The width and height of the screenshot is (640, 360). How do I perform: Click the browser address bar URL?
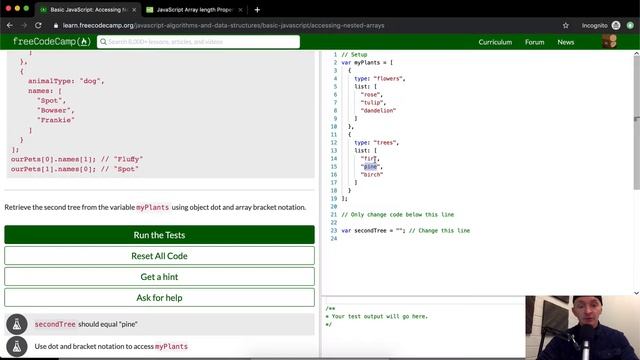223,25
